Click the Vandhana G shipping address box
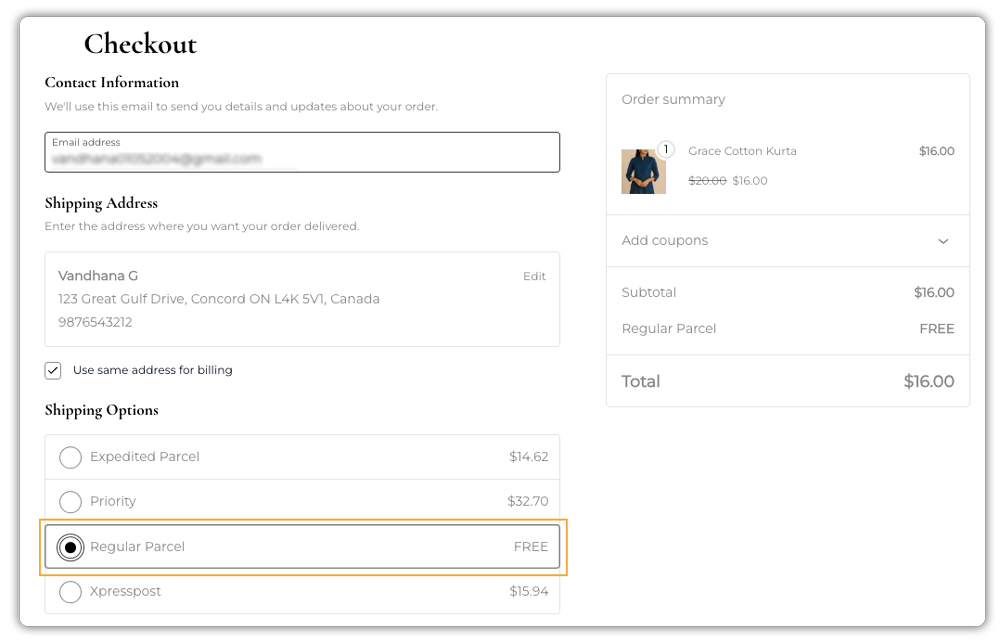Screen dimensions: 1000x643 (x=300, y=299)
